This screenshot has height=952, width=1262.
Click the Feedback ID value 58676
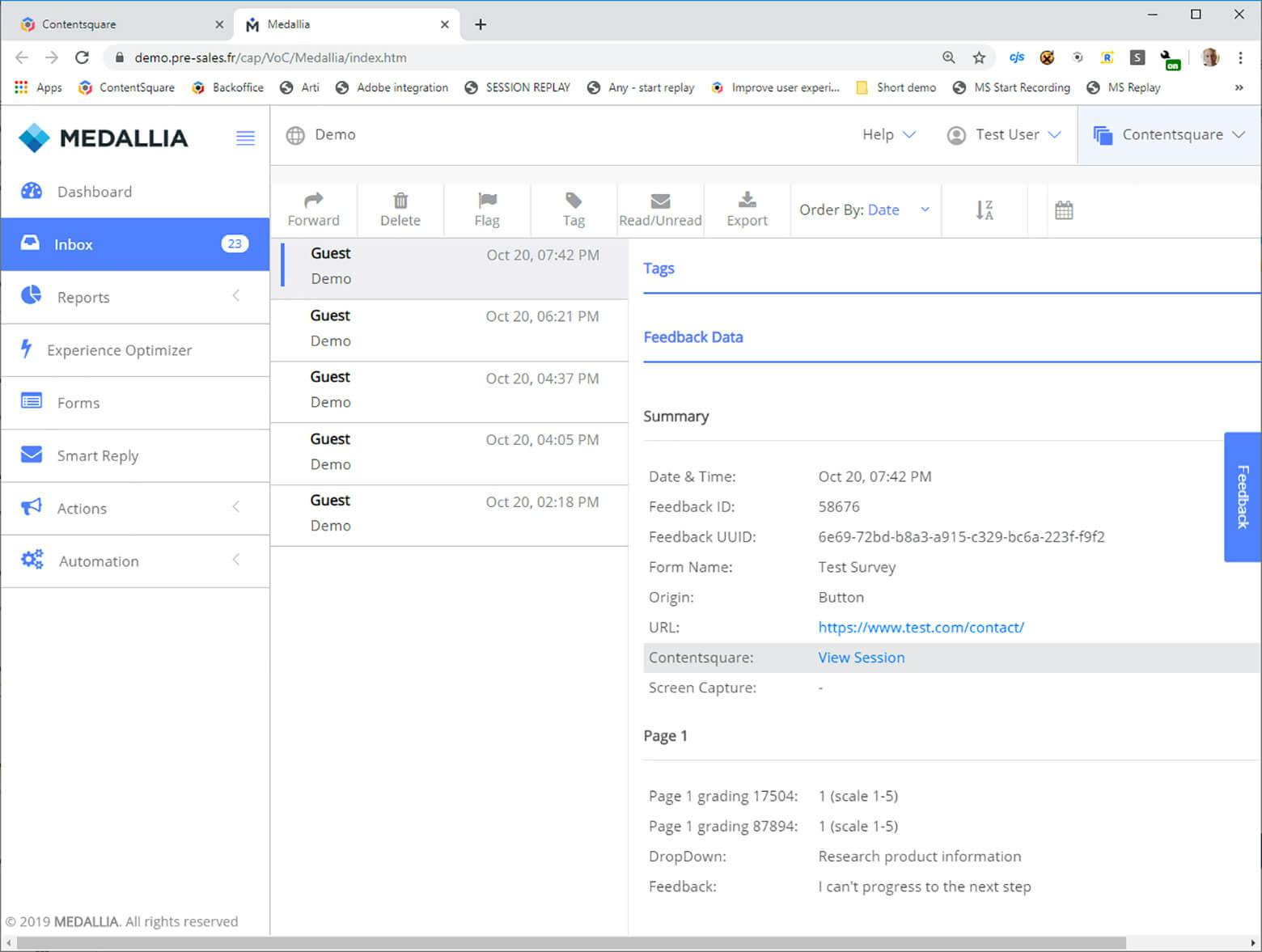click(x=839, y=507)
